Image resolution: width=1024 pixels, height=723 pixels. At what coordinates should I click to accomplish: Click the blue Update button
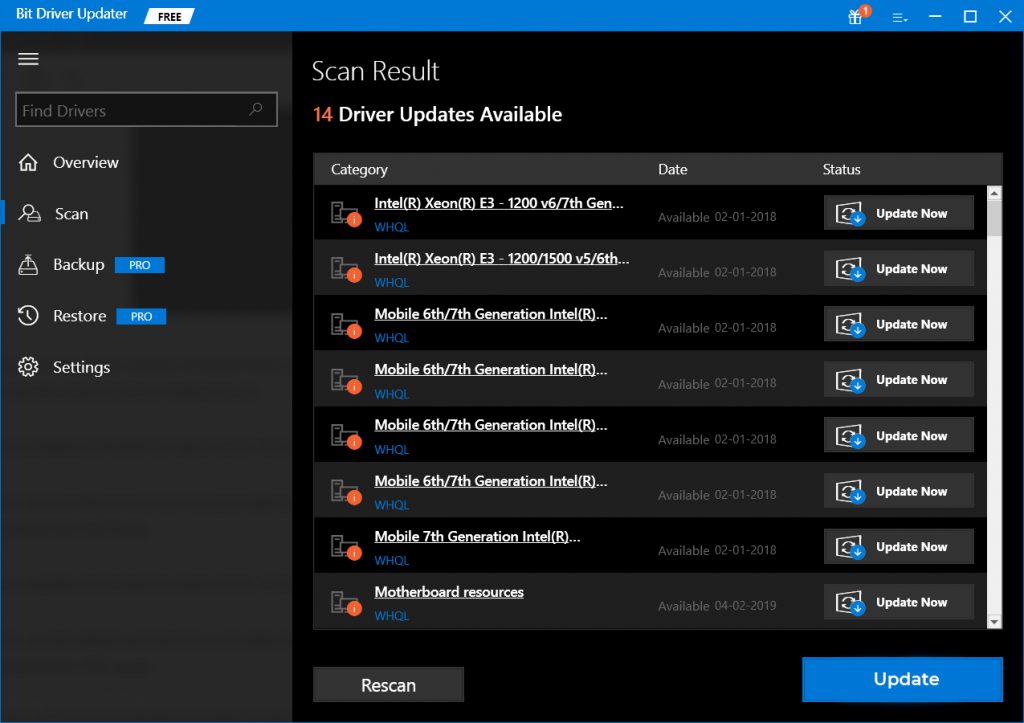(901, 678)
